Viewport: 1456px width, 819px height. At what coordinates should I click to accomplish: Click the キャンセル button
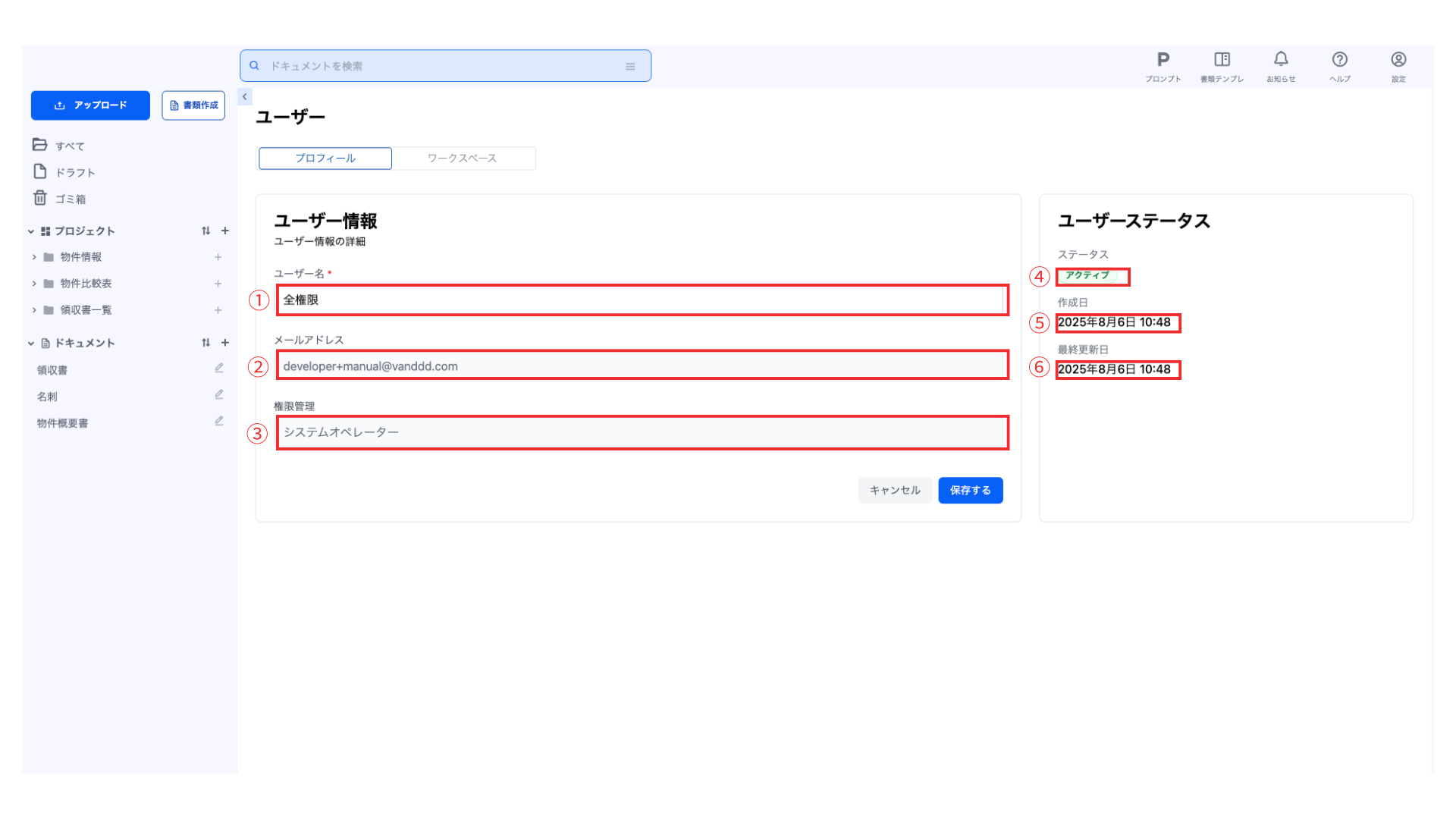pyautogui.click(x=895, y=491)
